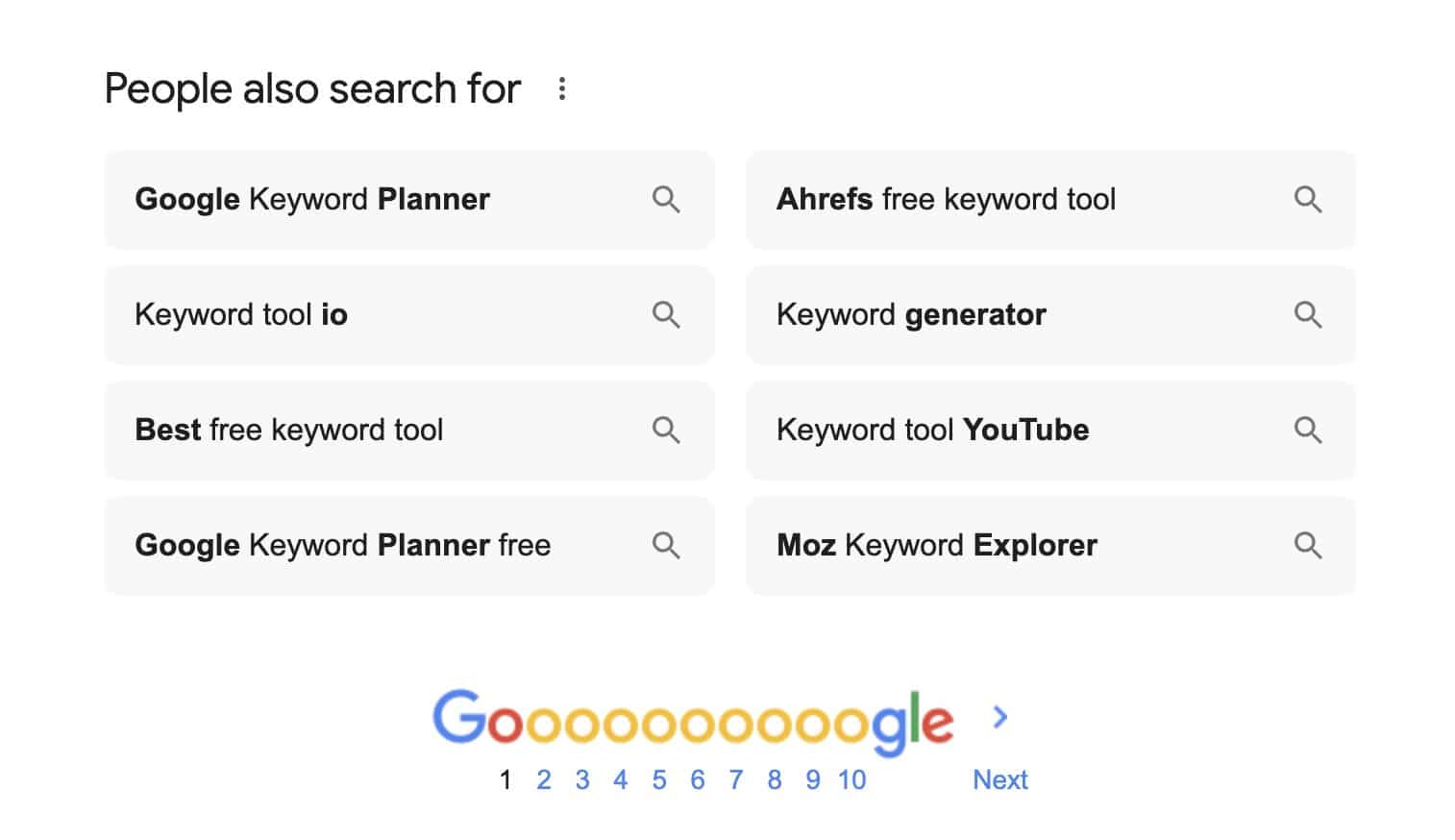This screenshot has height=840, width=1455.
Task: Click the search icon beside Ahrefs free keyword tool
Action: tap(1309, 200)
